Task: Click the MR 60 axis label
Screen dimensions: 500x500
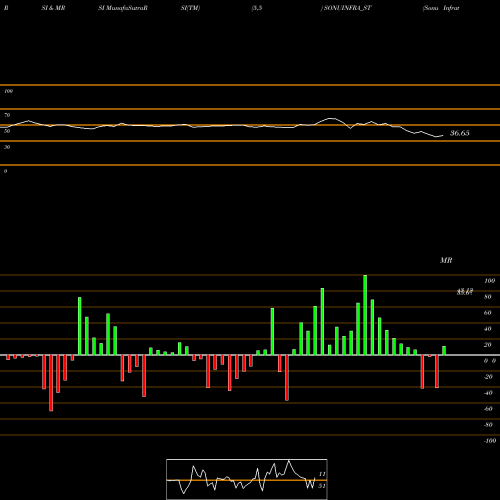Action: [488, 313]
